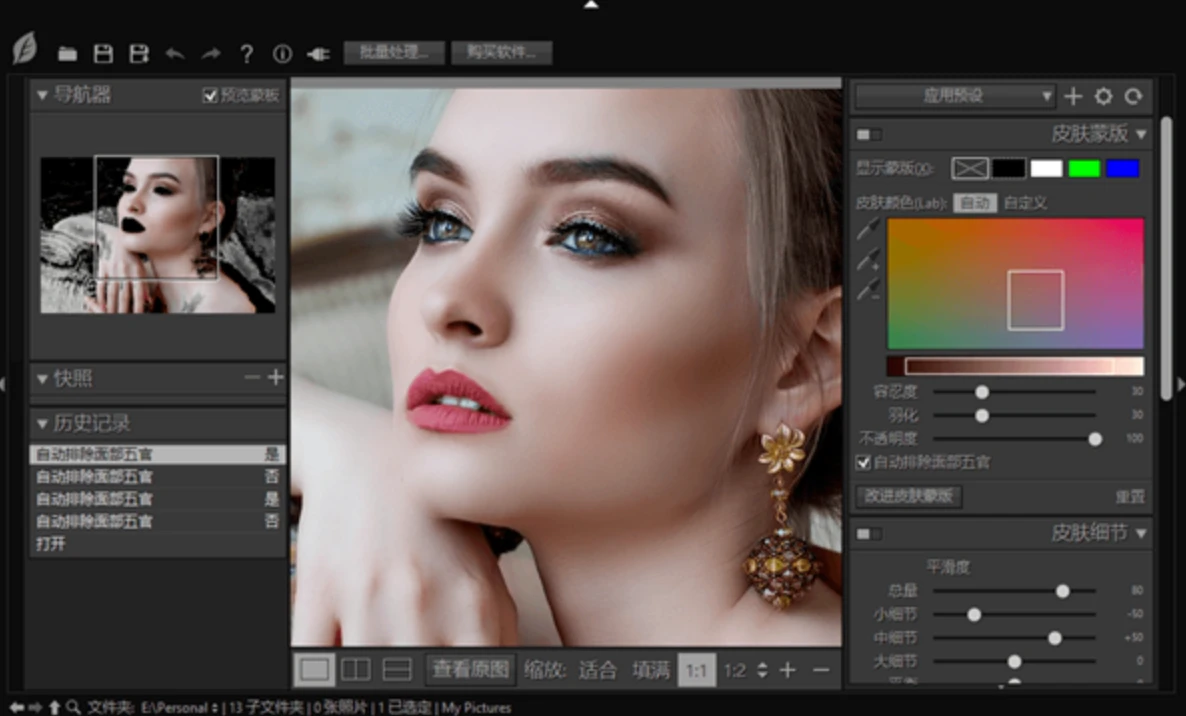Image resolution: width=1186 pixels, height=716 pixels.
Task: Click the 改进皮肤蒙版 button
Action: coord(907,496)
